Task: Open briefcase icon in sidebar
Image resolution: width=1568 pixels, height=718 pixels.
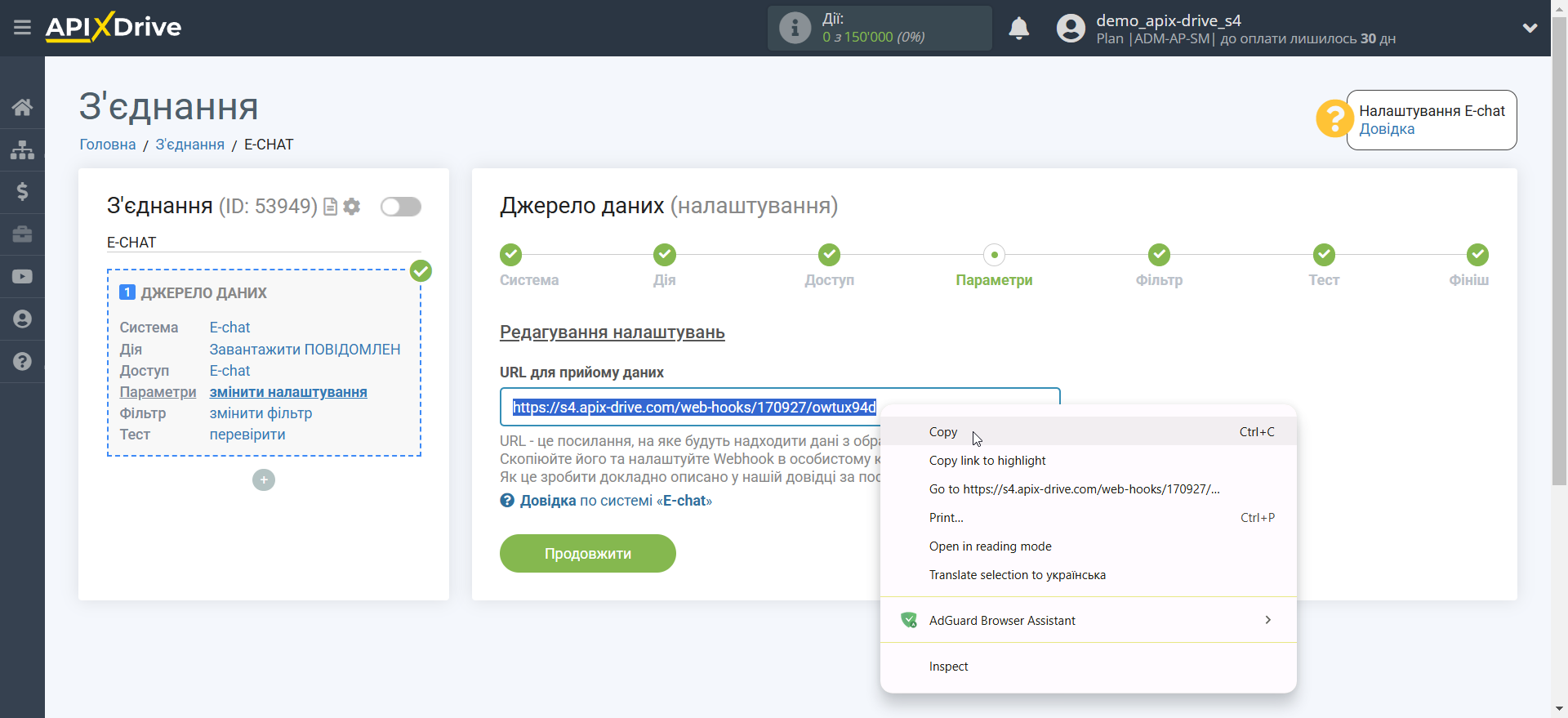Action: point(22,234)
